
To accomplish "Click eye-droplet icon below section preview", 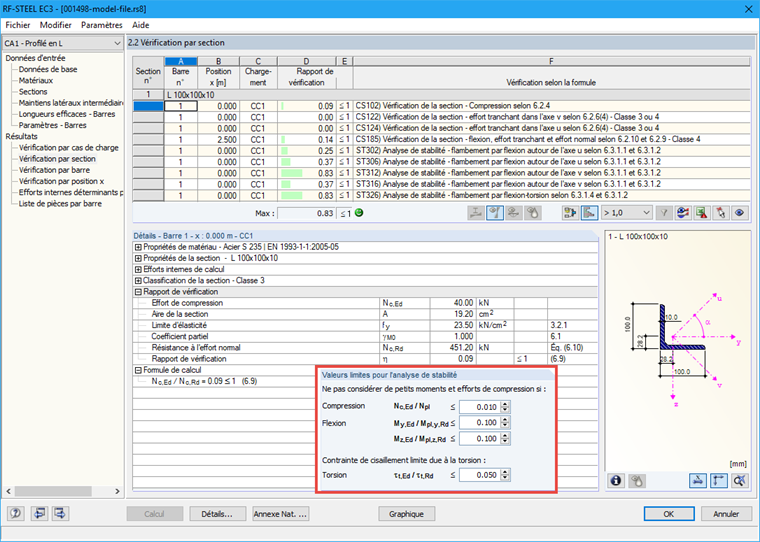I will [x=637, y=480].
